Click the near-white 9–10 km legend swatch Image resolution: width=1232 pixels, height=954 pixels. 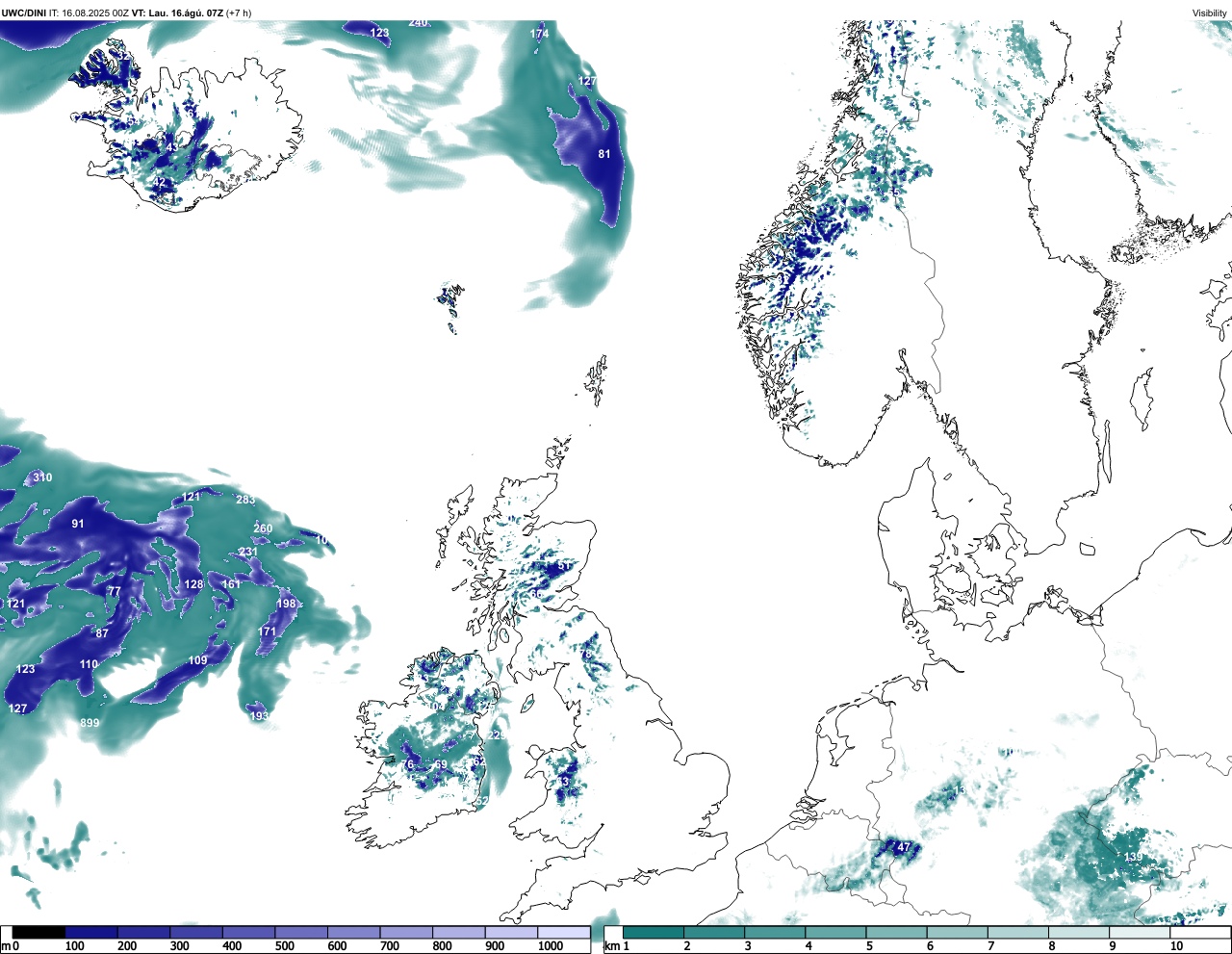click(1141, 932)
